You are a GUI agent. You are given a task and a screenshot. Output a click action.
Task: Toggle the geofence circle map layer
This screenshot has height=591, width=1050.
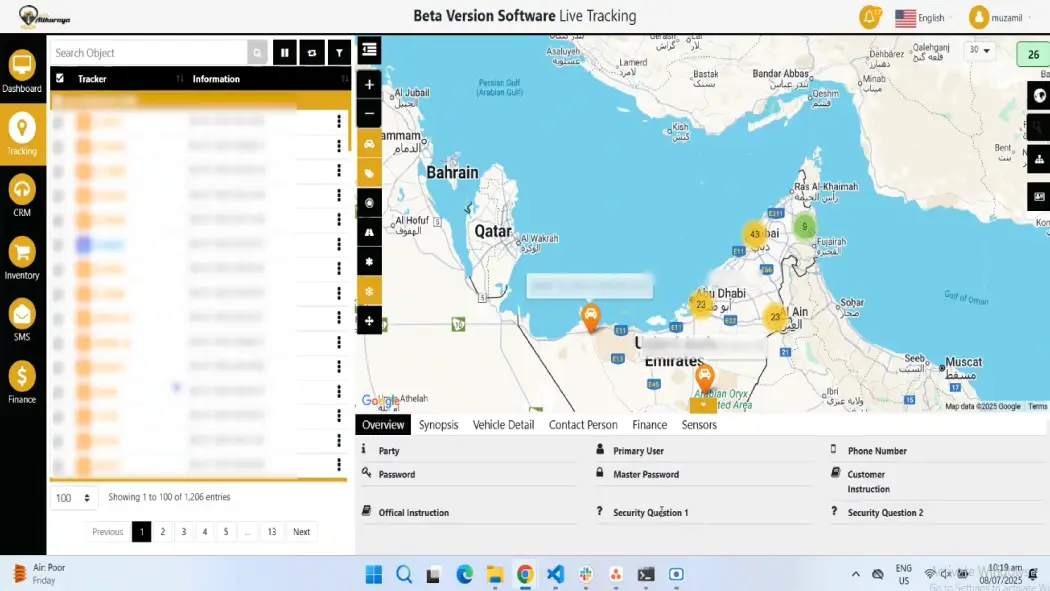[x=369, y=203]
